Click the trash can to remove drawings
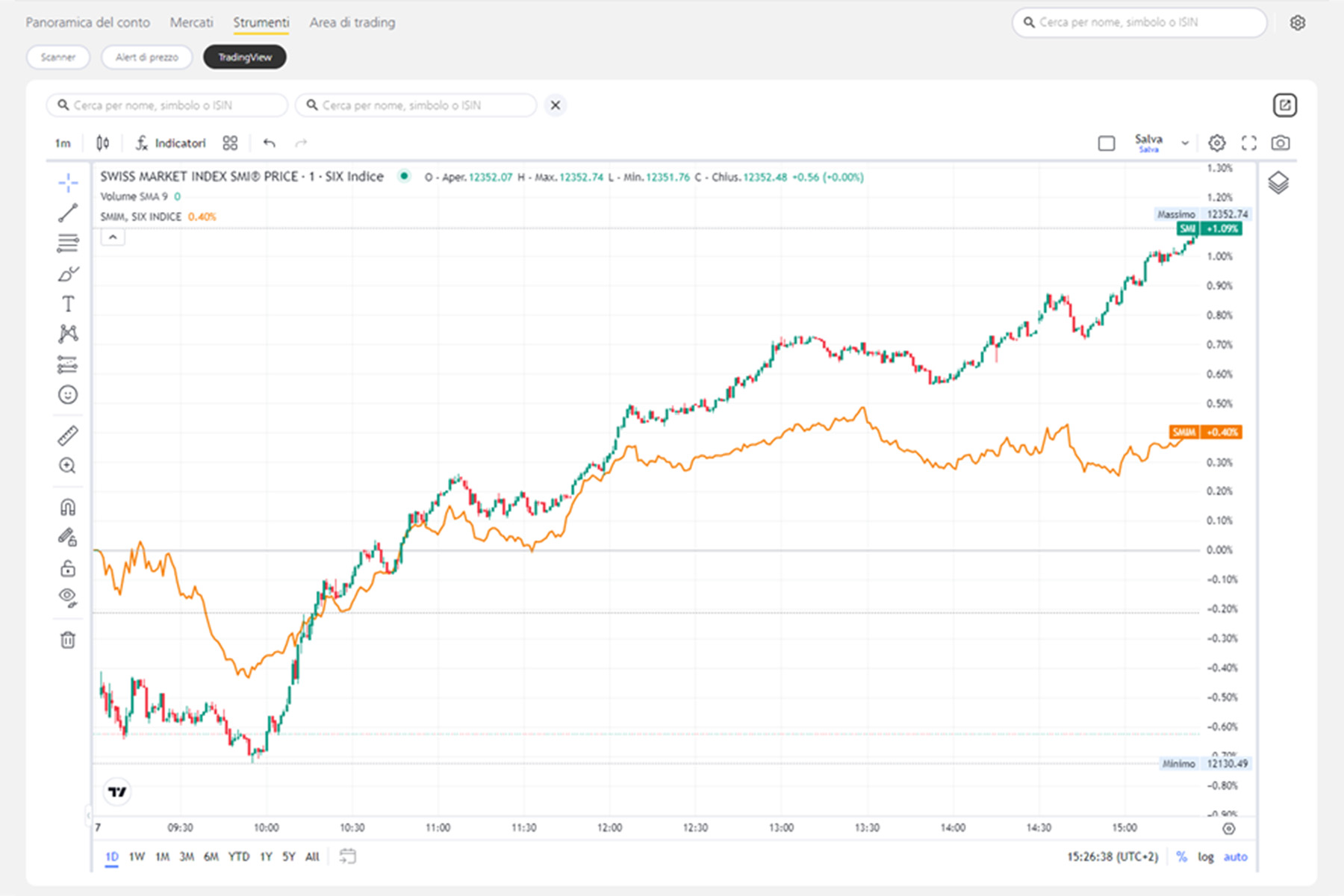This screenshot has height=896, width=1344. pyautogui.click(x=68, y=640)
